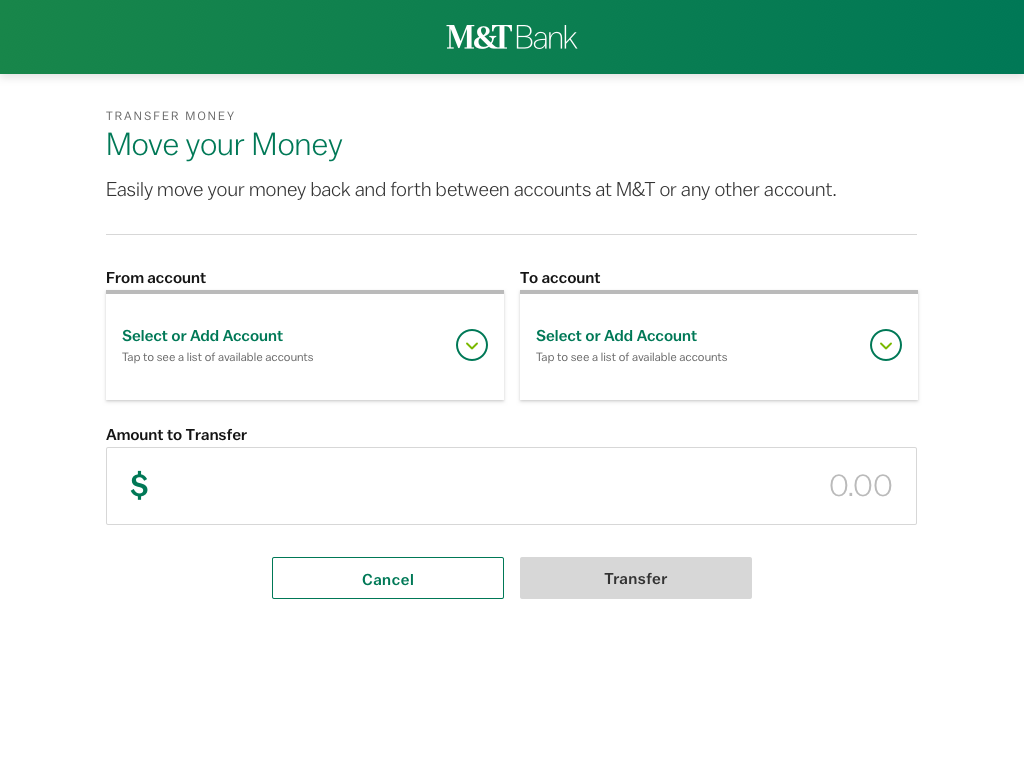
Task: Tap the From account 'available accounts' hint text
Action: (217, 357)
